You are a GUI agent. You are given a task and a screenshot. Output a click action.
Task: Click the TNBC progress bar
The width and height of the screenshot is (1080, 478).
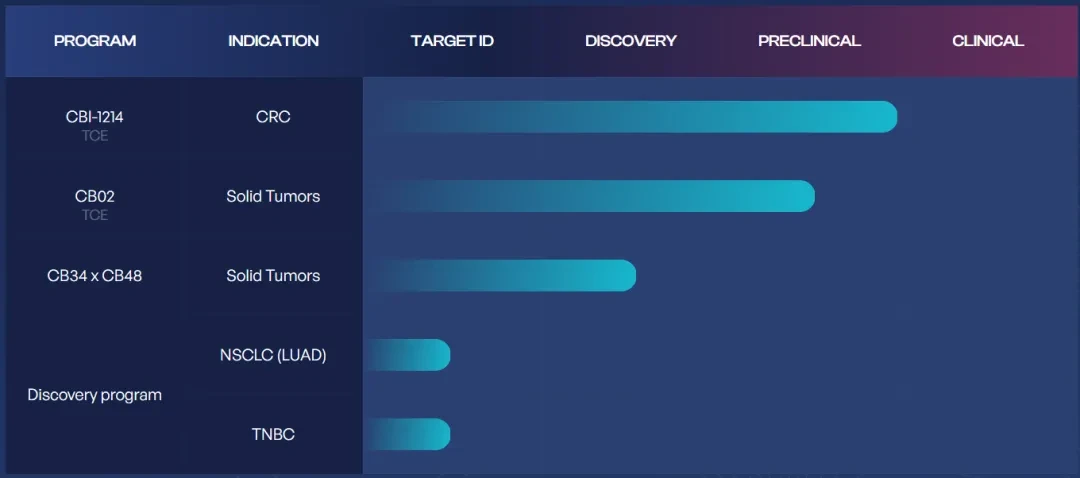(408, 434)
